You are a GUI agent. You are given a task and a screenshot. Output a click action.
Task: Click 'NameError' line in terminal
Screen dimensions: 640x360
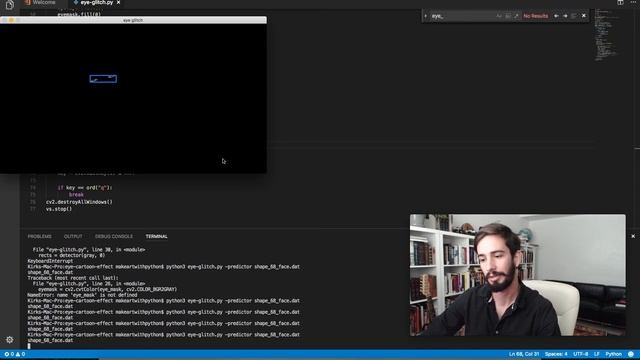pyautogui.click(x=82, y=295)
